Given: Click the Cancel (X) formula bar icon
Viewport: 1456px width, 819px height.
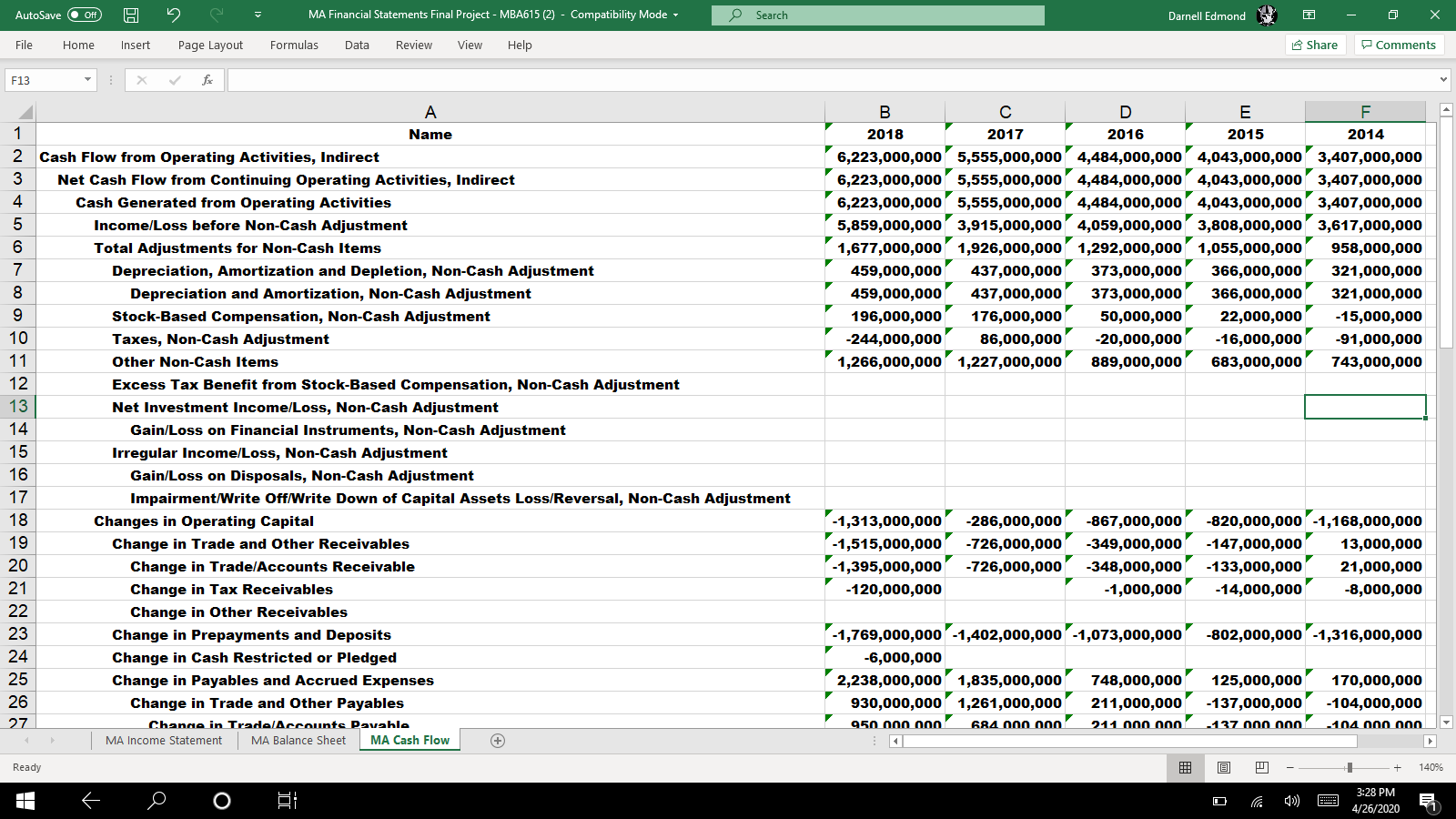Looking at the screenshot, I should [x=142, y=80].
